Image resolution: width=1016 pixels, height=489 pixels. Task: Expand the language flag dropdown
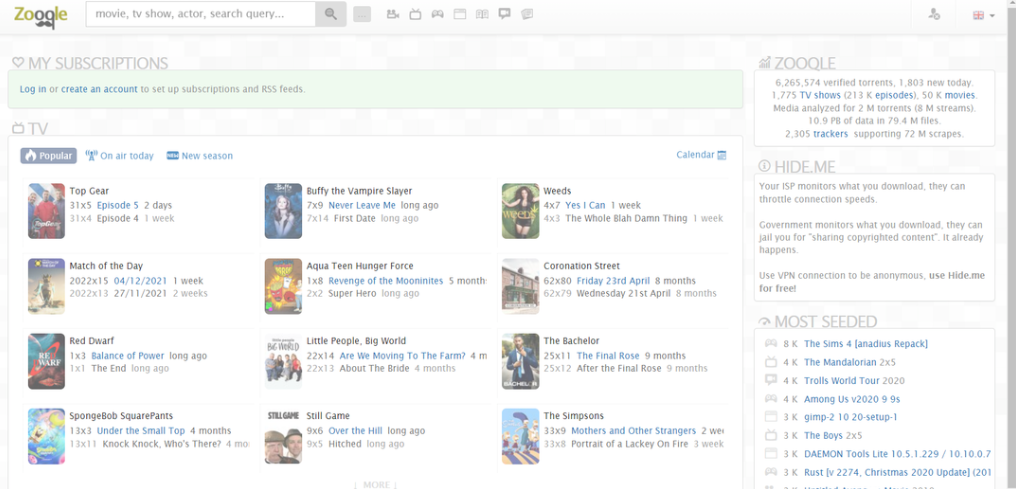click(x=984, y=15)
